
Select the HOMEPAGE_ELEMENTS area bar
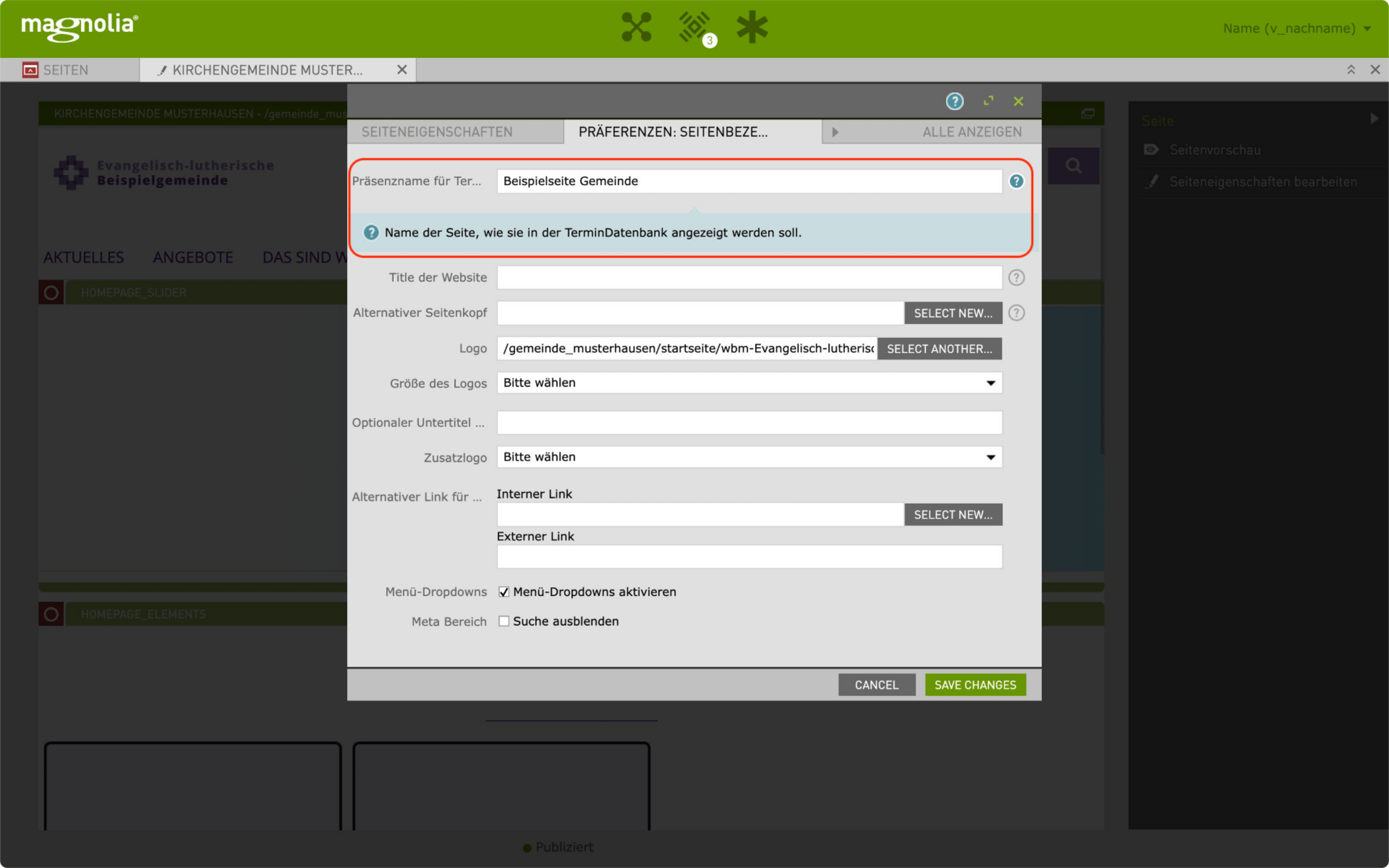[x=207, y=614]
